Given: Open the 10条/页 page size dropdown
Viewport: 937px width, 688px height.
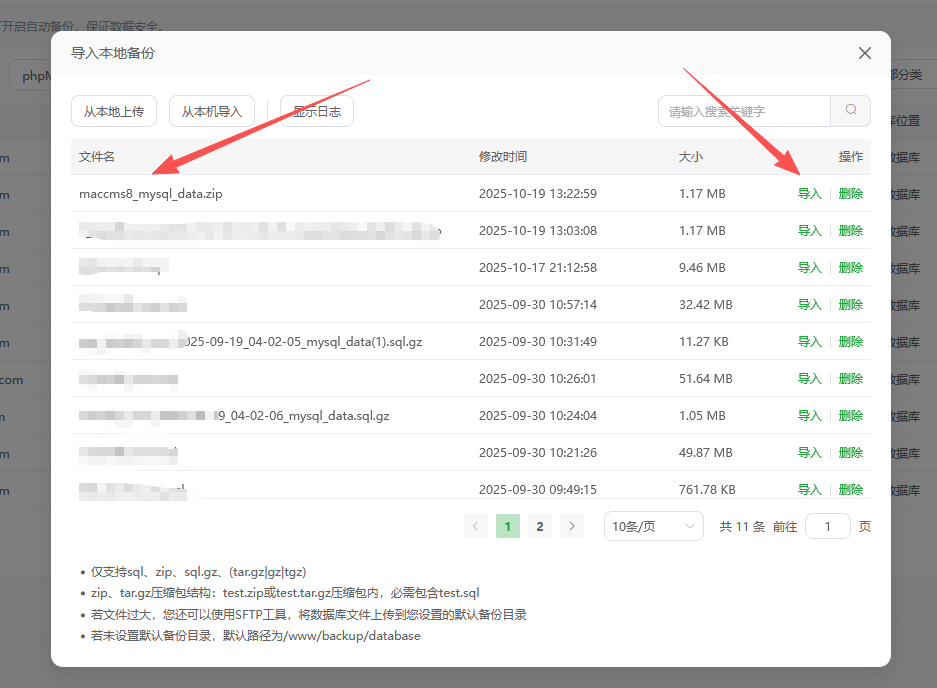Looking at the screenshot, I should 654,526.
